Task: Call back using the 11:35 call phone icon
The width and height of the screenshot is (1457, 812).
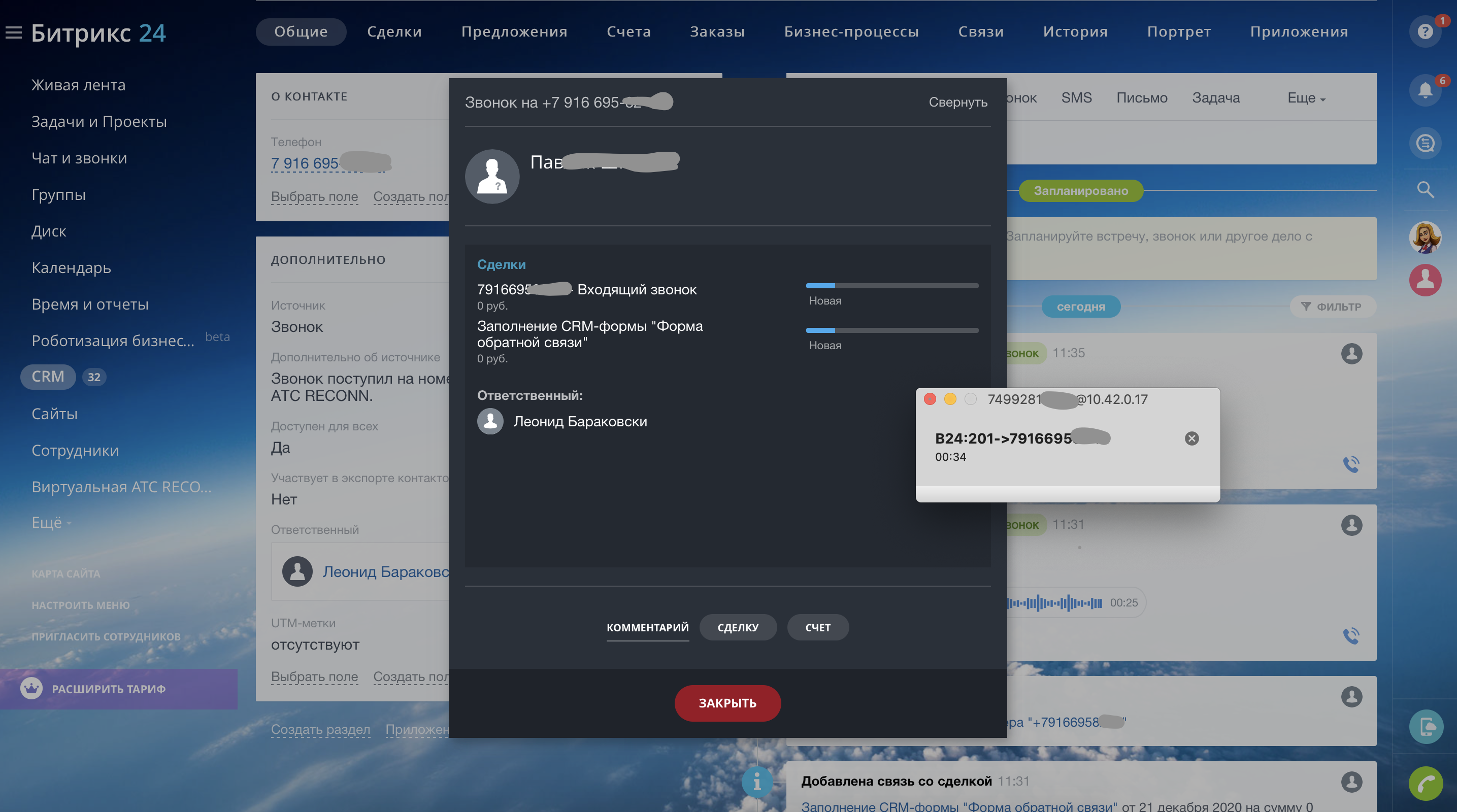Action: coord(1351,464)
